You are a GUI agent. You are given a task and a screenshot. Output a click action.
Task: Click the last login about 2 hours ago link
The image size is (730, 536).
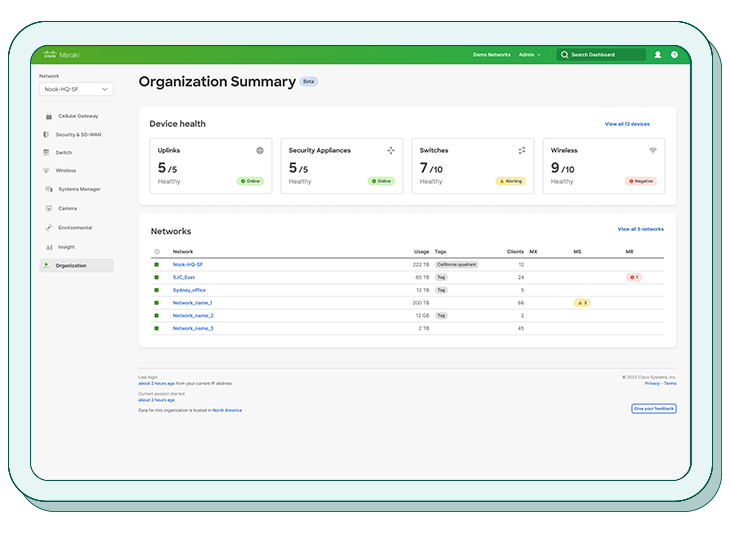[156, 383]
